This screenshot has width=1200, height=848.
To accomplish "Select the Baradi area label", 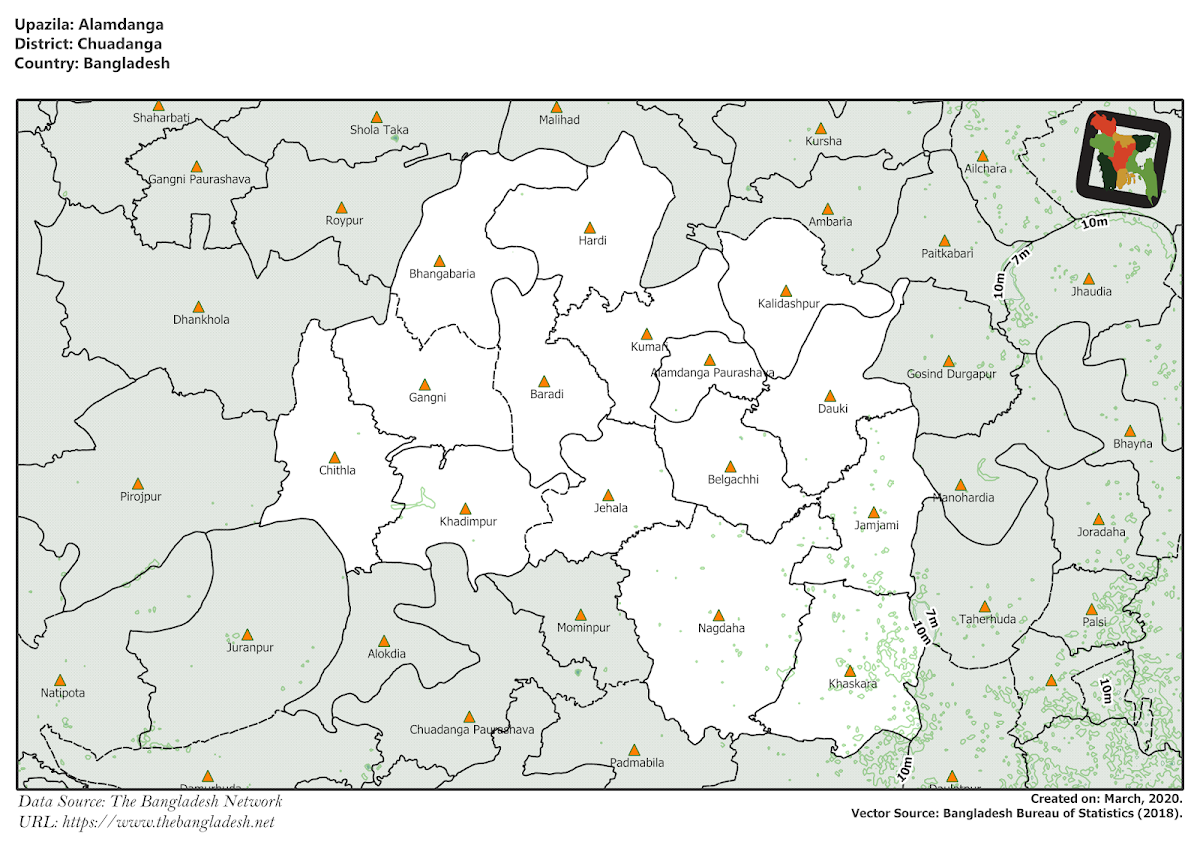I will point(546,394).
